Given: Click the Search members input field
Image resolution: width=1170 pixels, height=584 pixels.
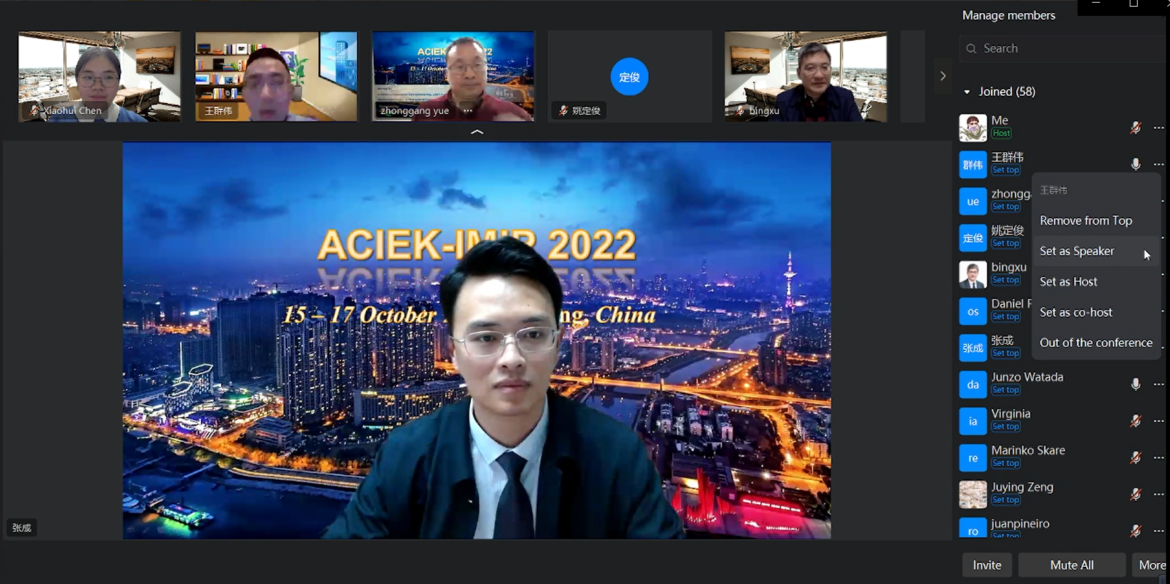Looking at the screenshot, I should pos(1064,48).
